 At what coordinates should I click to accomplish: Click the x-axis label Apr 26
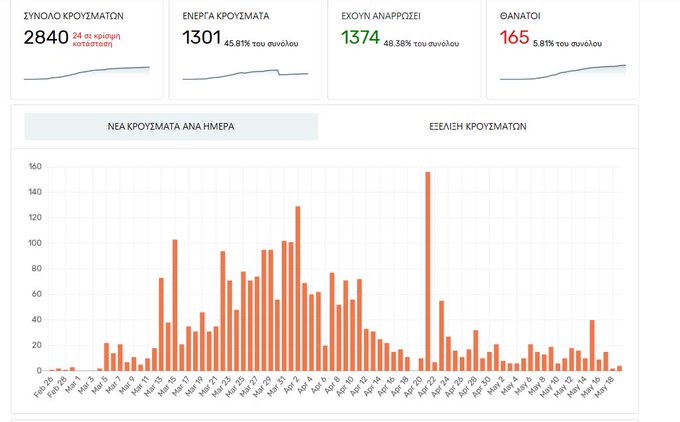pos(454,386)
